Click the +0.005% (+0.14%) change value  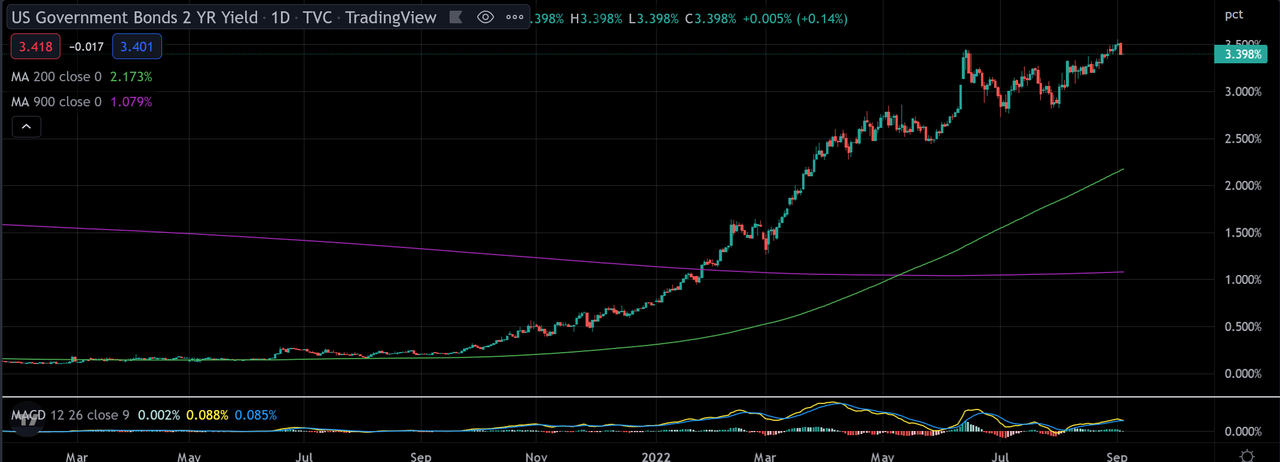pos(795,17)
